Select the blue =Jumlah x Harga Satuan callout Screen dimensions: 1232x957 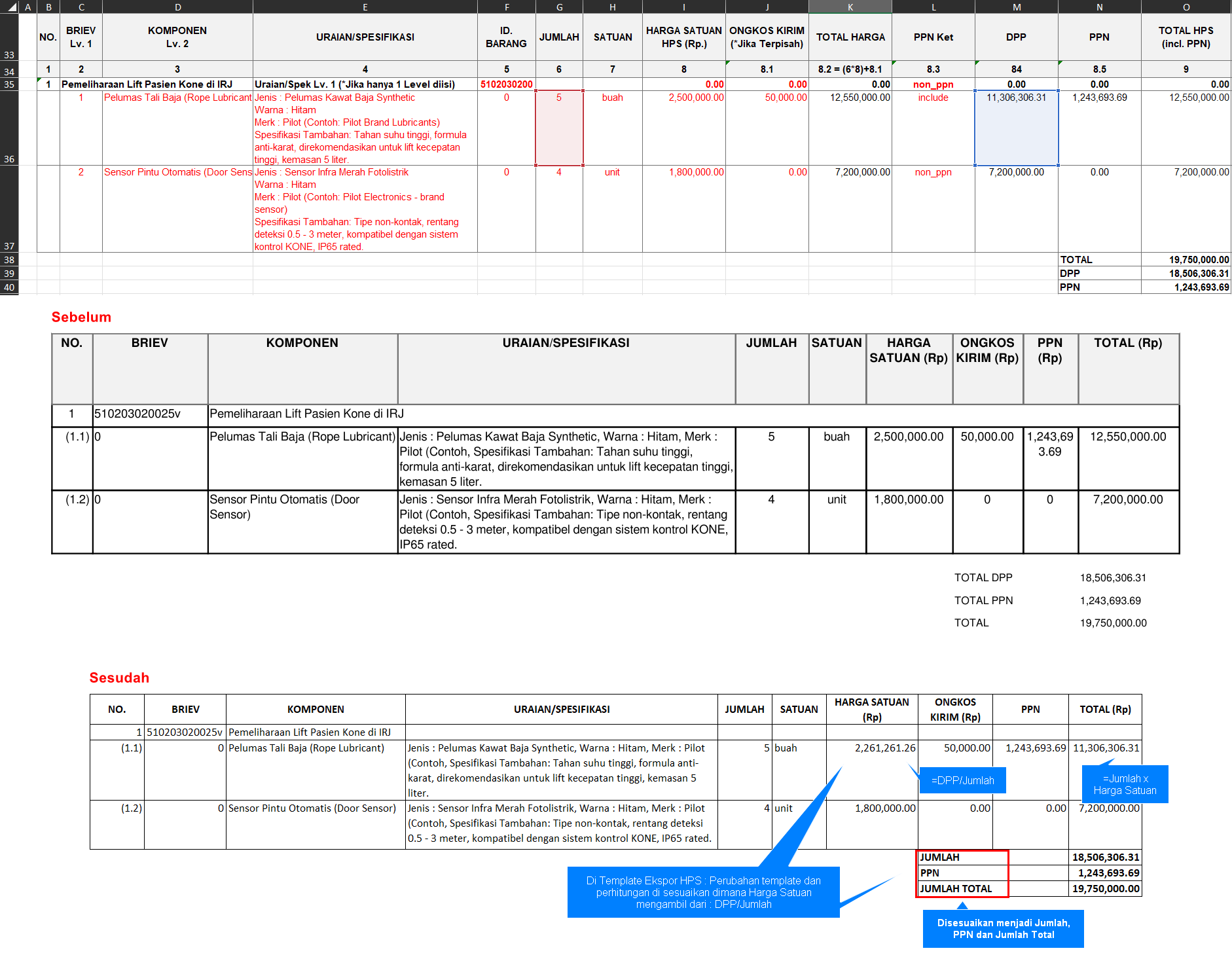[1125, 784]
